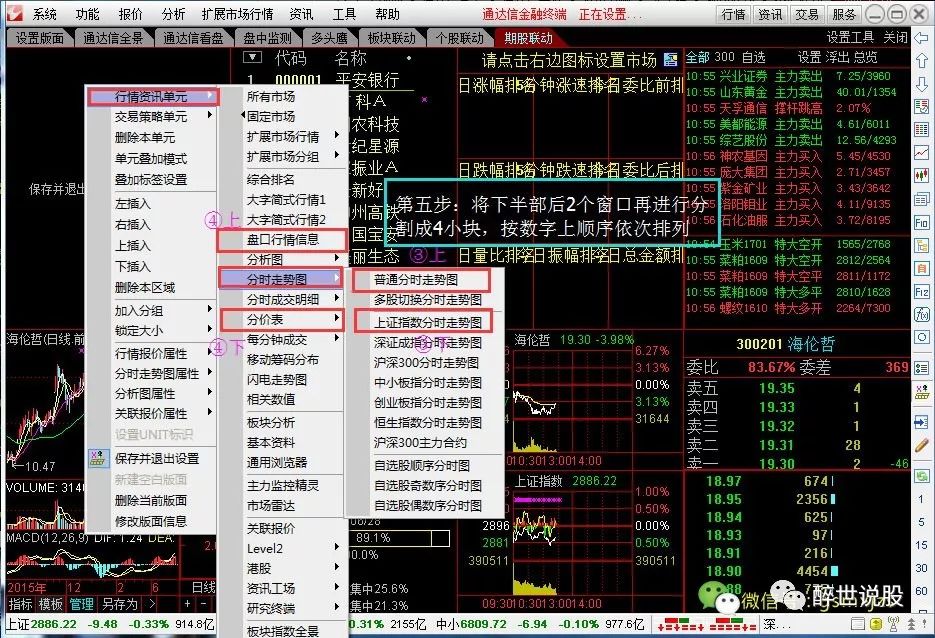Open the 分析 menu
The width and height of the screenshot is (935, 638).
pos(174,14)
